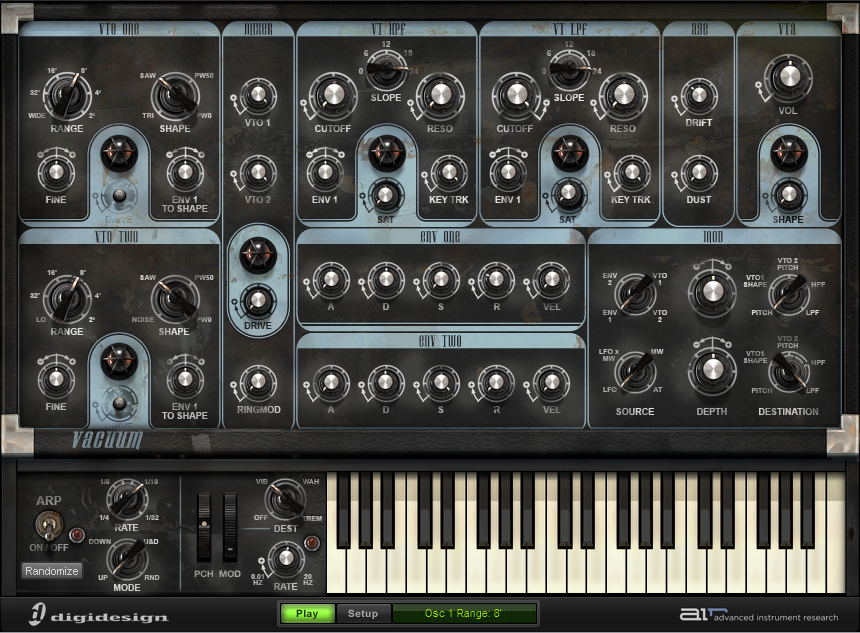The width and height of the screenshot is (860, 633).
Task: Click the mixer VTO 2 level knob
Action: (258, 172)
